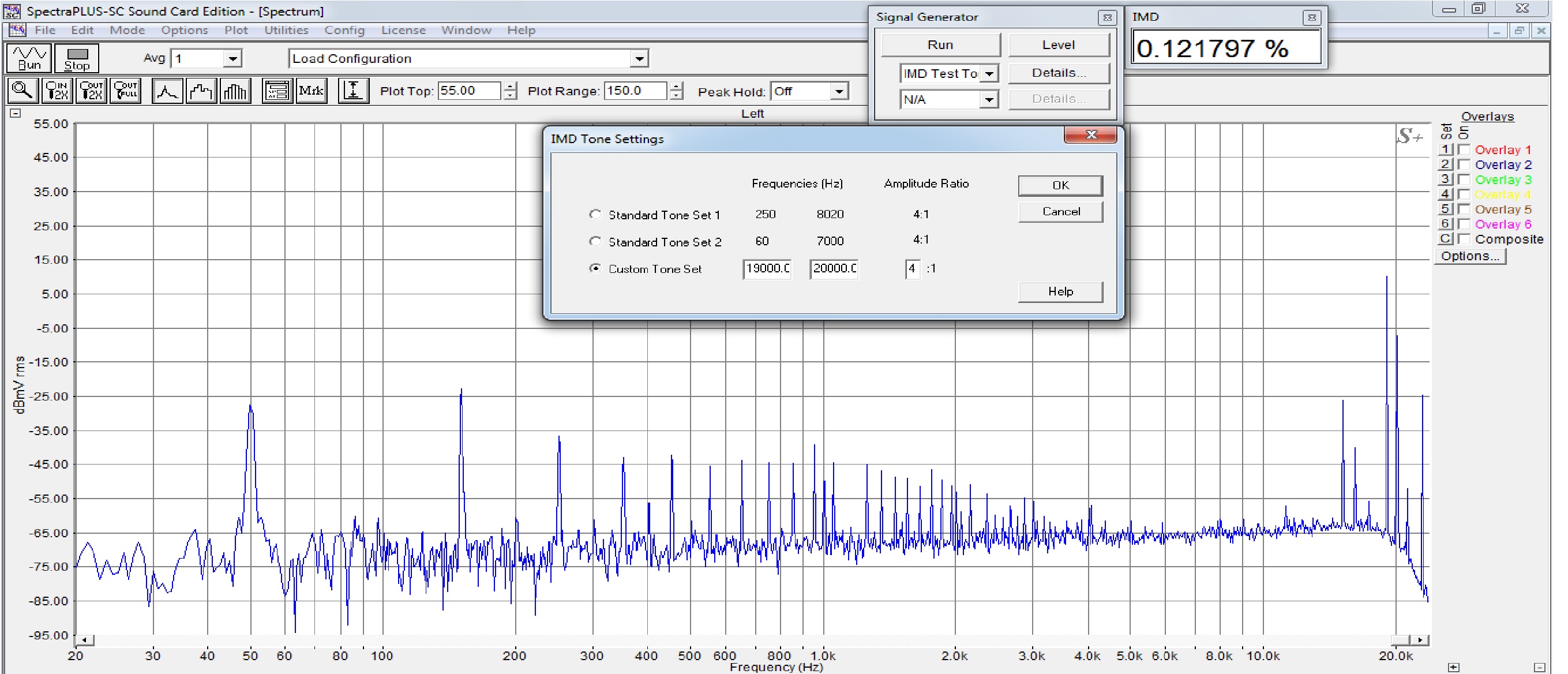
Task: Click the Zoom In 2X icon
Action: click(57, 91)
